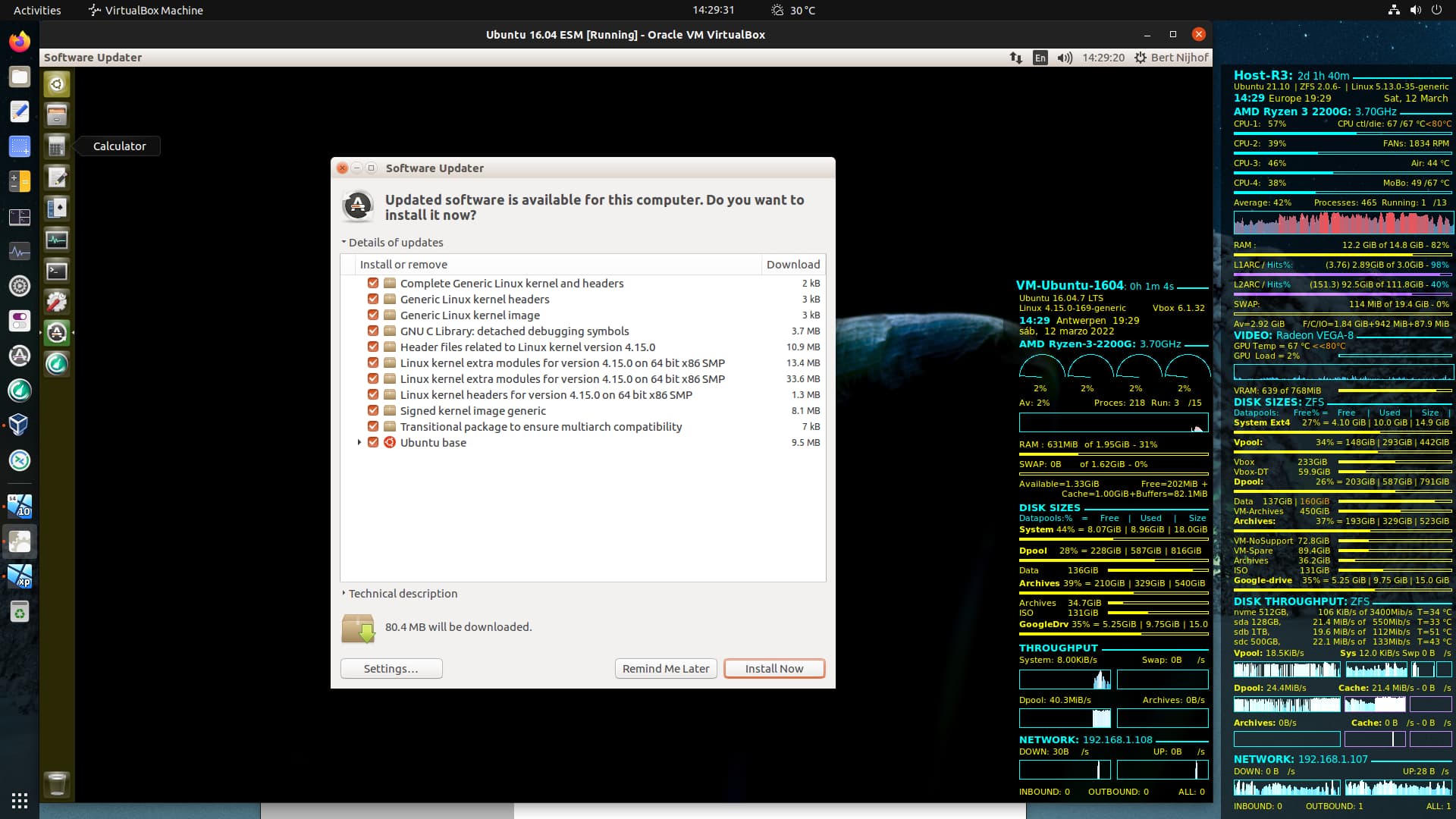Click the VM network indicator arrows icon
This screenshot has width=1456, height=819.
(1016, 58)
